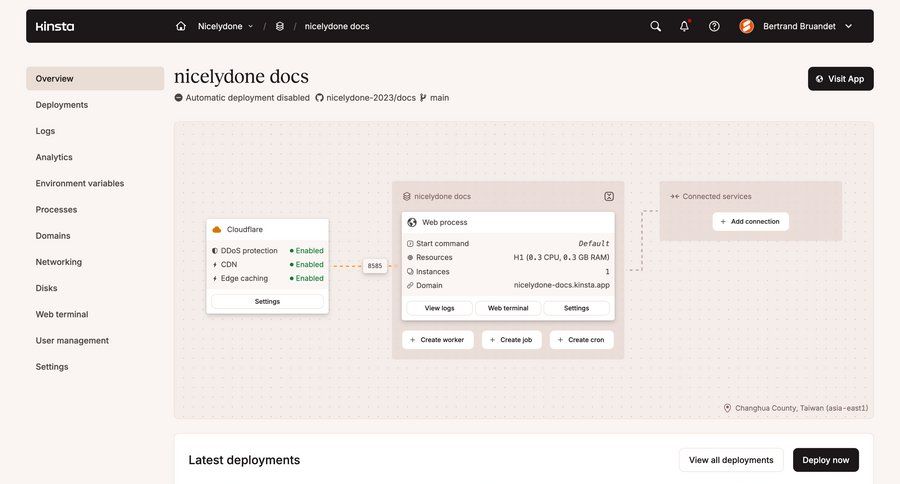Navigate to the Web terminal page
The width and height of the screenshot is (900, 484).
pyautogui.click(x=62, y=314)
